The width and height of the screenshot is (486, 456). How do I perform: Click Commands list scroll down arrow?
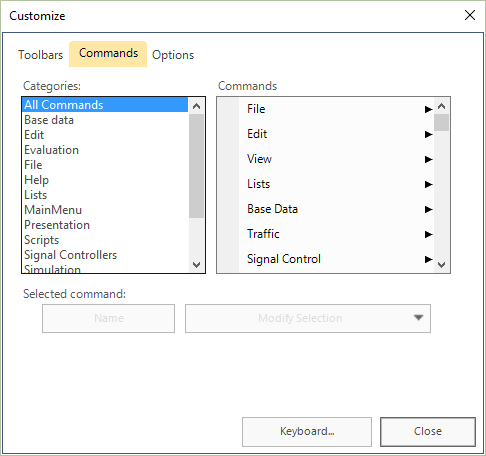pos(441,265)
